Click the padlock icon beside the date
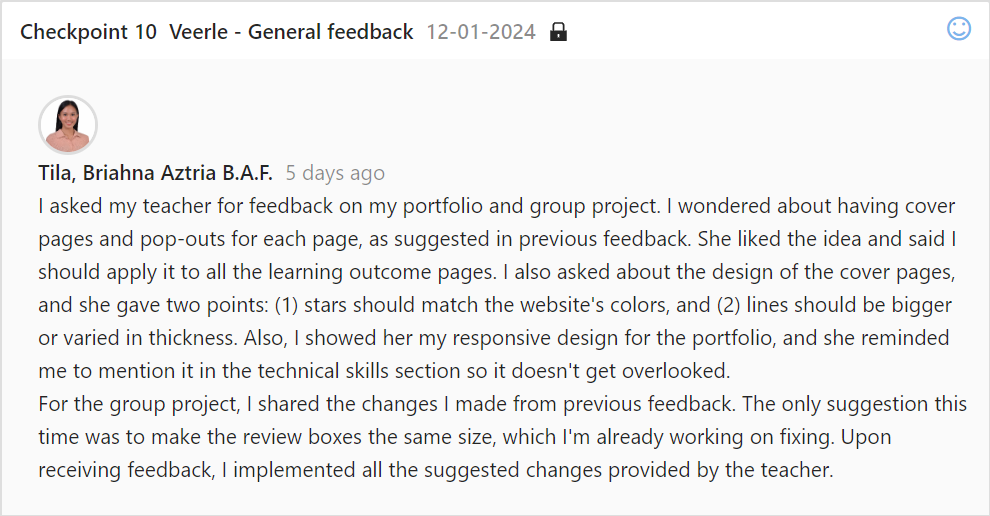The image size is (990, 516). pyautogui.click(x=558, y=32)
